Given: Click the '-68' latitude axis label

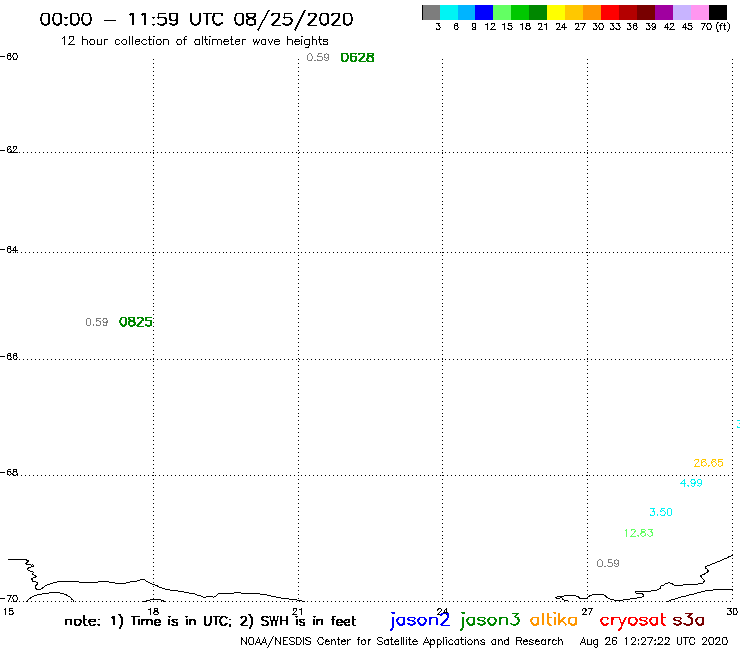Looking at the screenshot, I should point(9,473).
